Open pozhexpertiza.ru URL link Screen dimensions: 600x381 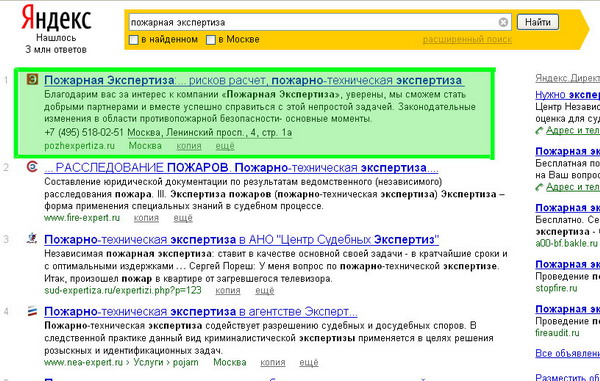(80, 146)
